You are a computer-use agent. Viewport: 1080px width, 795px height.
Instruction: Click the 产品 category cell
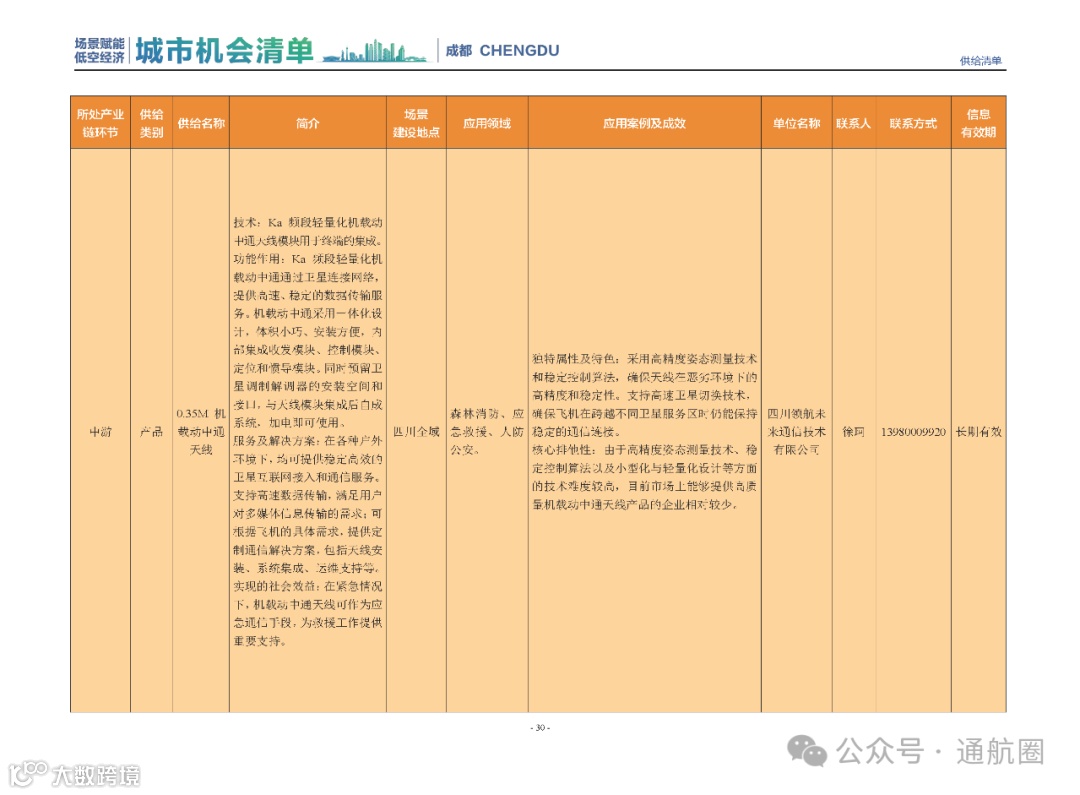(152, 432)
